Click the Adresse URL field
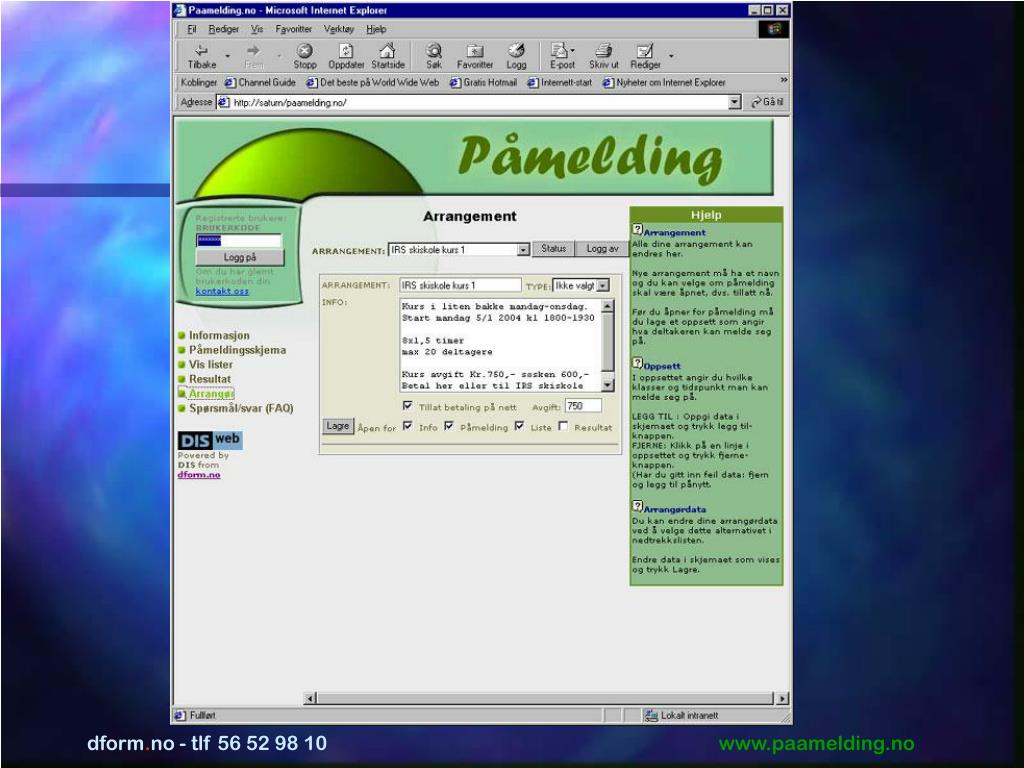 coord(479,102)
